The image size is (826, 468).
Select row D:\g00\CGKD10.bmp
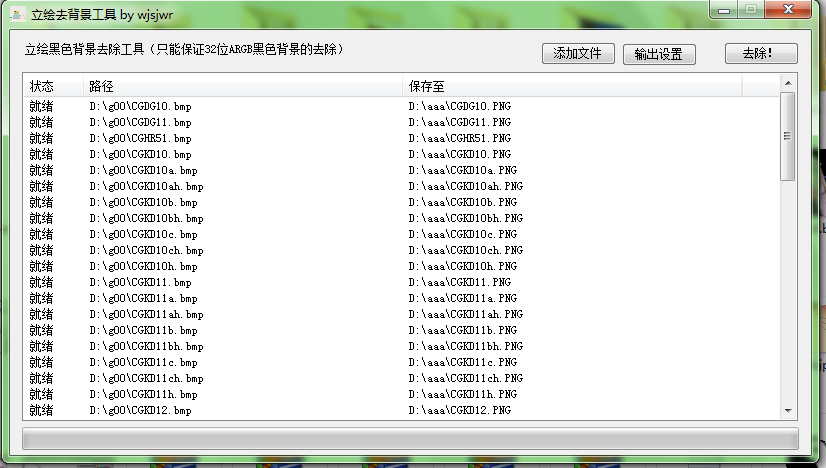coord(401,154)
